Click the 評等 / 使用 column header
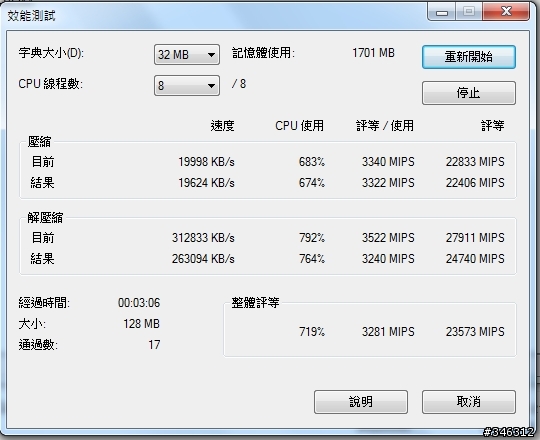The image size is (540, 440). 385,126
